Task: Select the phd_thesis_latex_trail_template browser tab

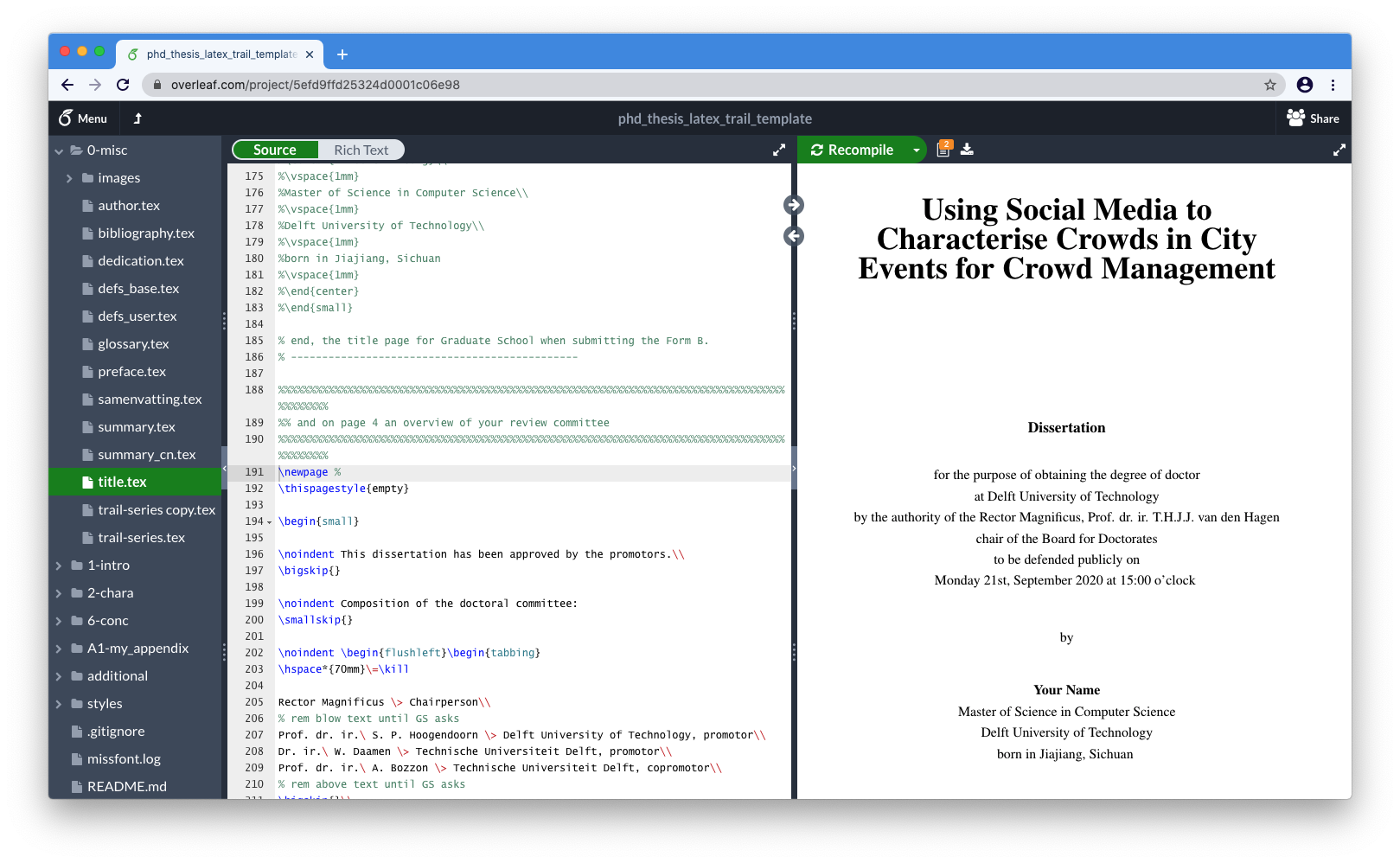Action: tap(221, 54)
